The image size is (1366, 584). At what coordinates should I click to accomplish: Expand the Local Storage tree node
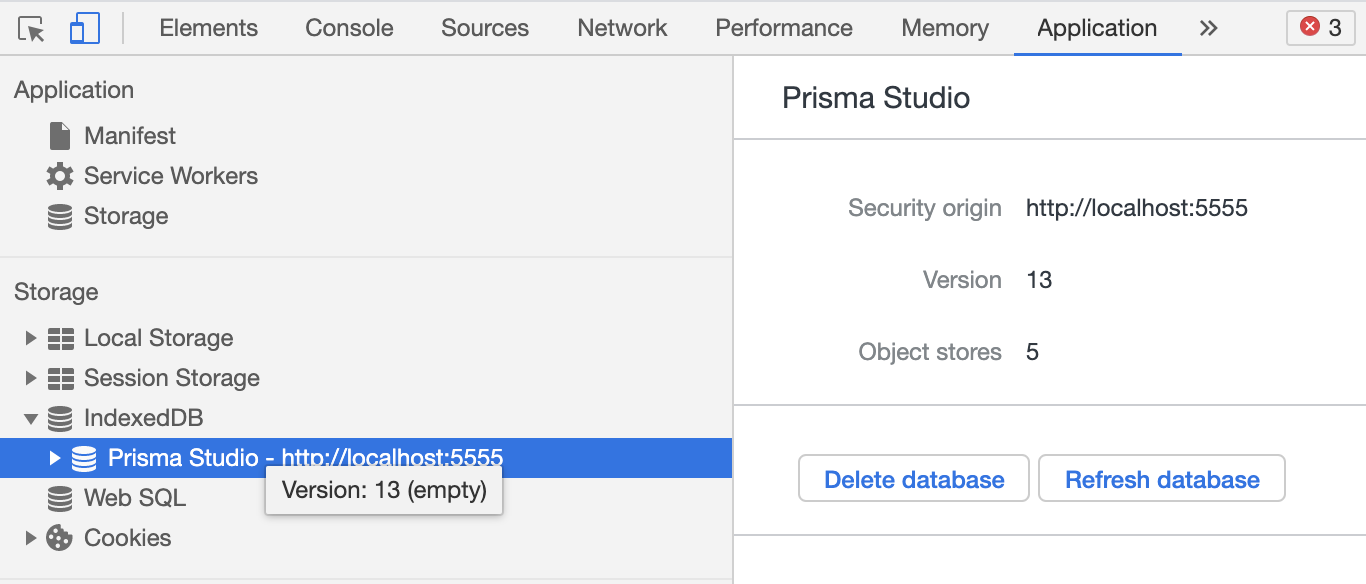31,338
